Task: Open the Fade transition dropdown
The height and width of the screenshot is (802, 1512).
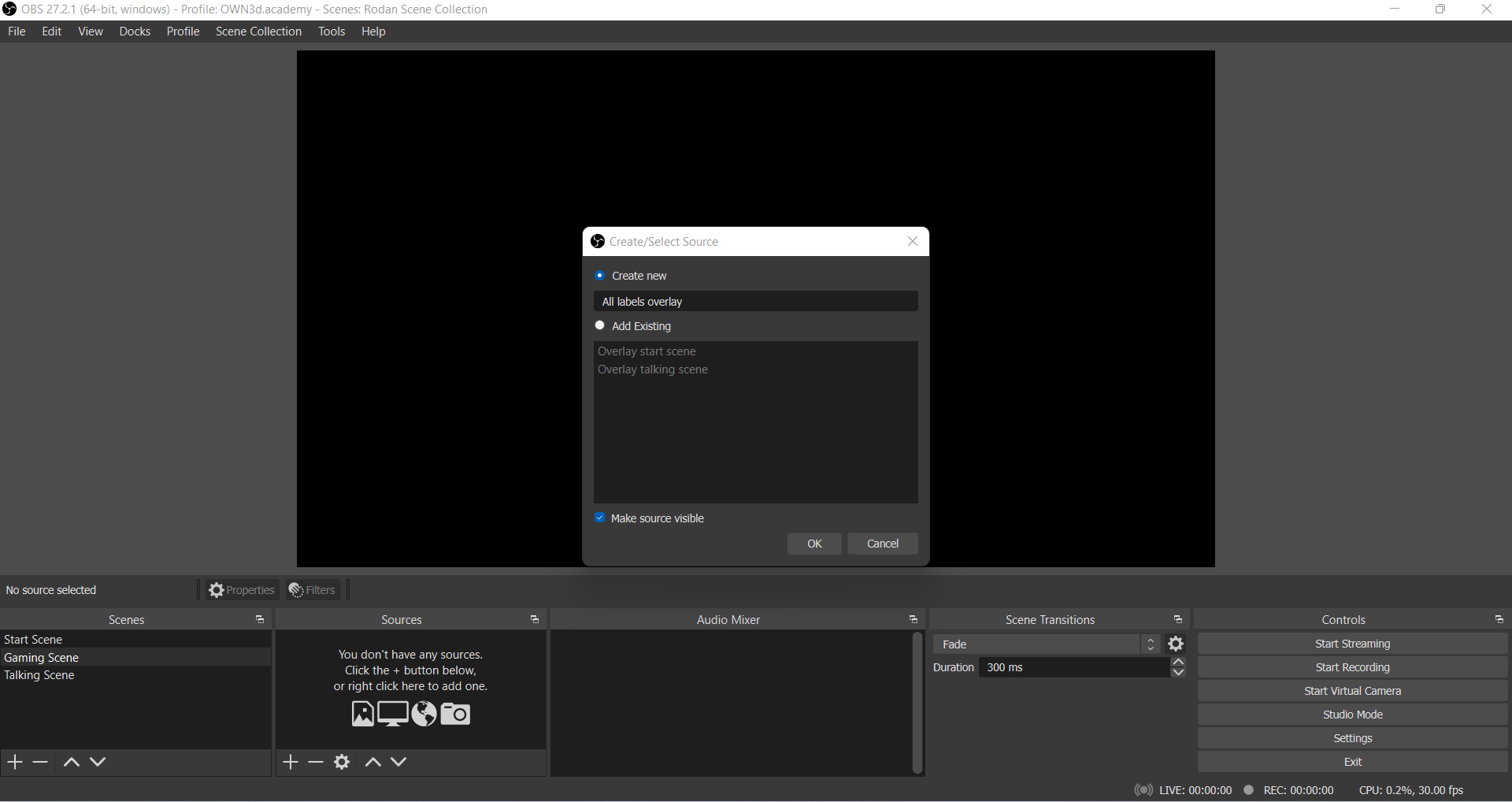Action: (x=1046, y=644)
